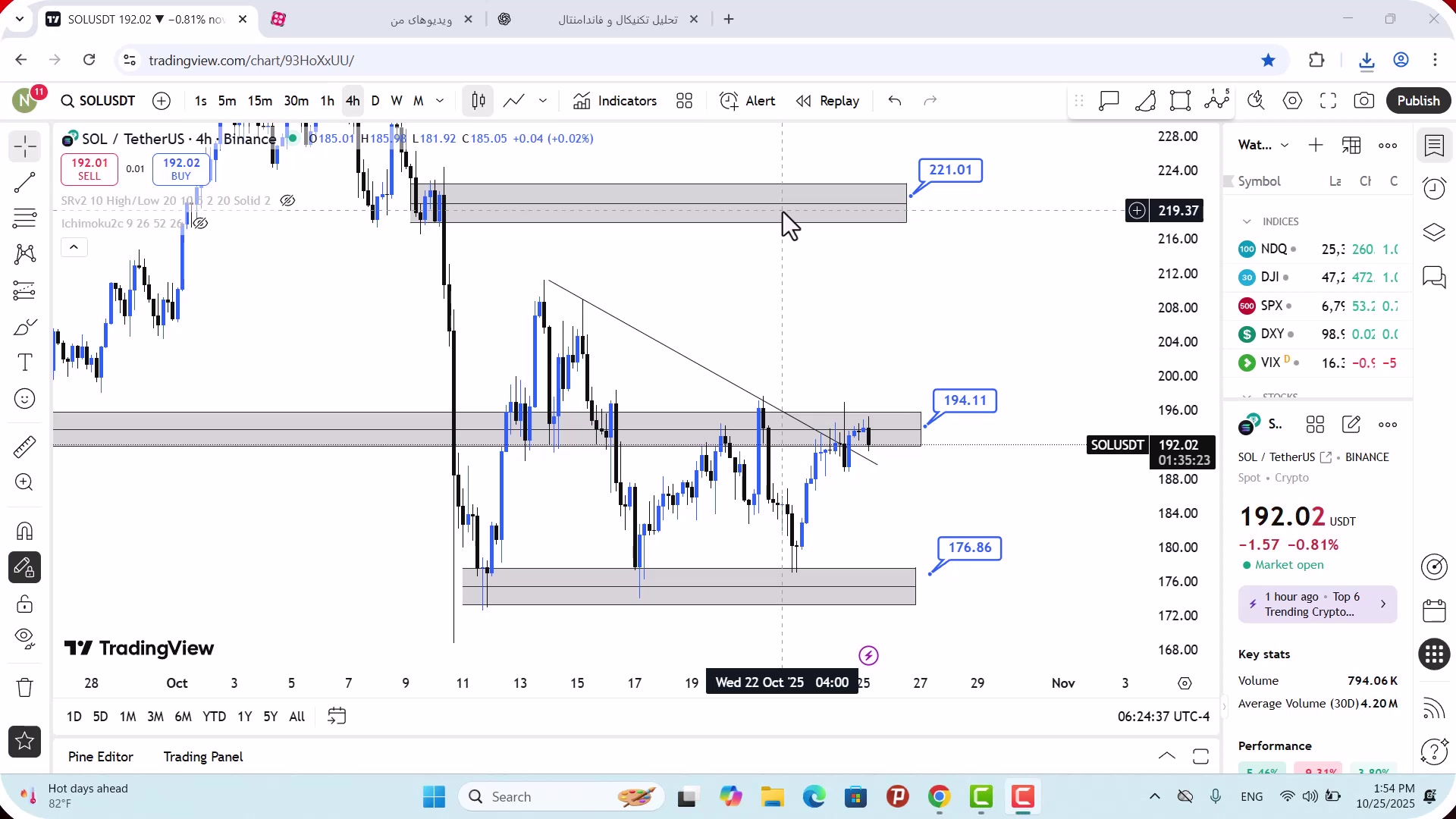The height and width of the screenshot is (819, 1456).
Task: Toggle magnet mode for drawings
Action: pyautogui.click(x=24, y=531)
